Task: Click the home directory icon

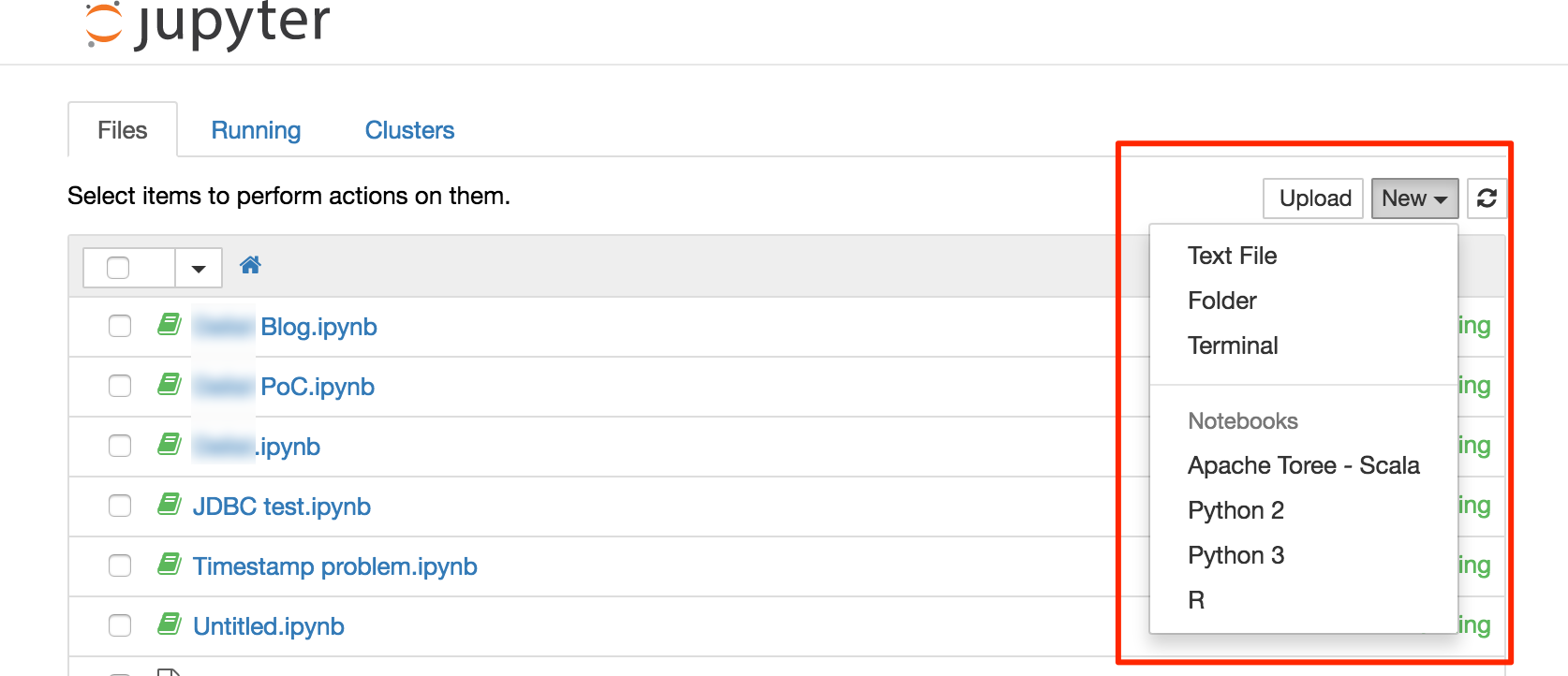Action: click(250, 266)
